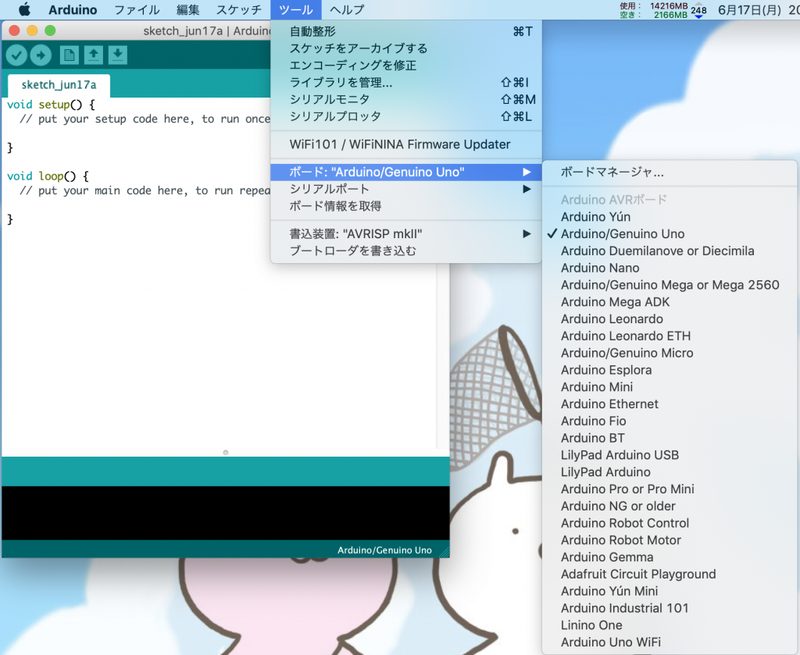
Task: Select Arduino/Genuino Mega or Mega 2560
Action: pos(669,285)
